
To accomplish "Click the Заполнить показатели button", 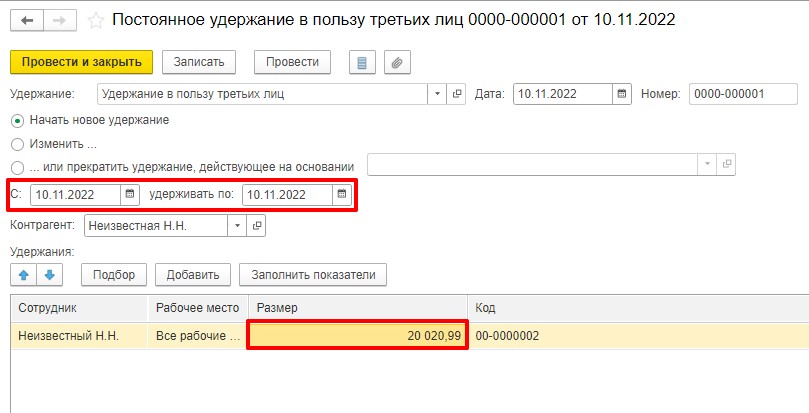I will tap(313, 275).
